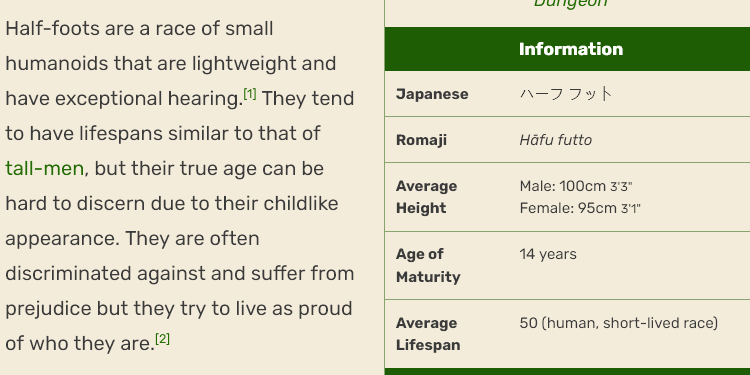Click the green Information section header
The width and height of the screenshot is (750, 375).
(x=567, y=49)
